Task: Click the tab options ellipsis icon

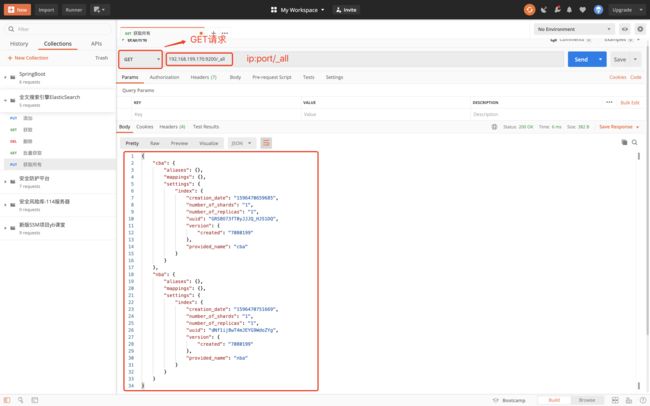Action: tap(225, 33)
